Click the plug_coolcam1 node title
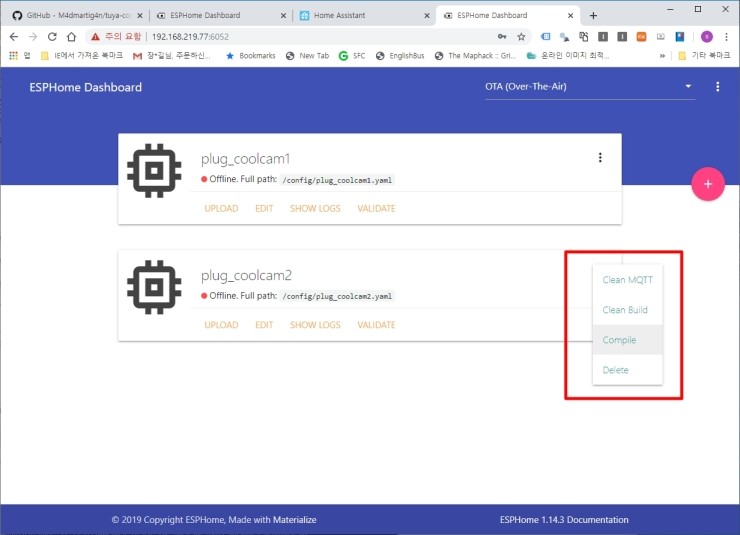 (245, 159)
